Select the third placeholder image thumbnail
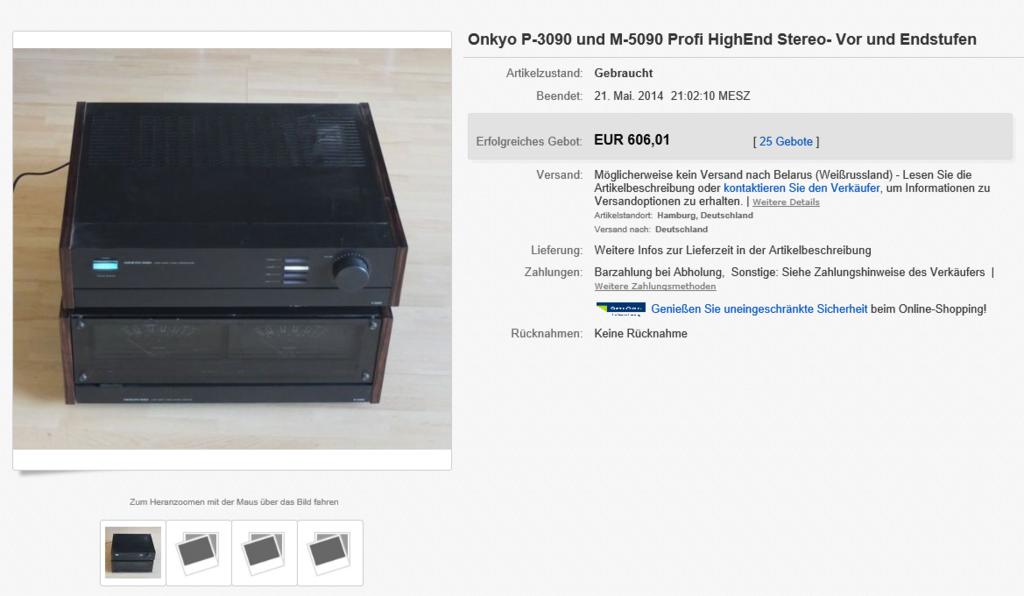This screenshot has width=1024, height=596. (264, 553)
